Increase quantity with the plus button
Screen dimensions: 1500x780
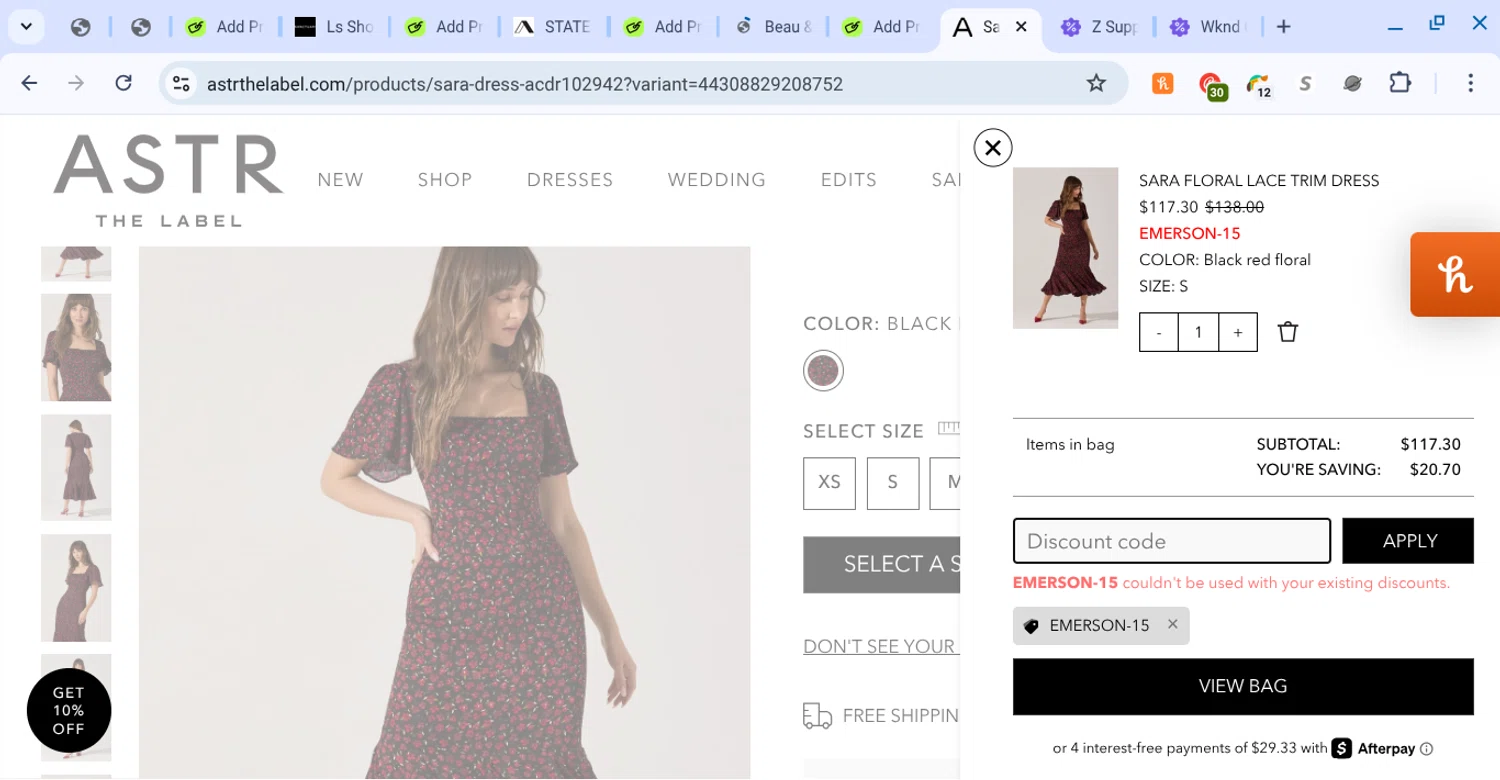click(x=1238, y=332)
